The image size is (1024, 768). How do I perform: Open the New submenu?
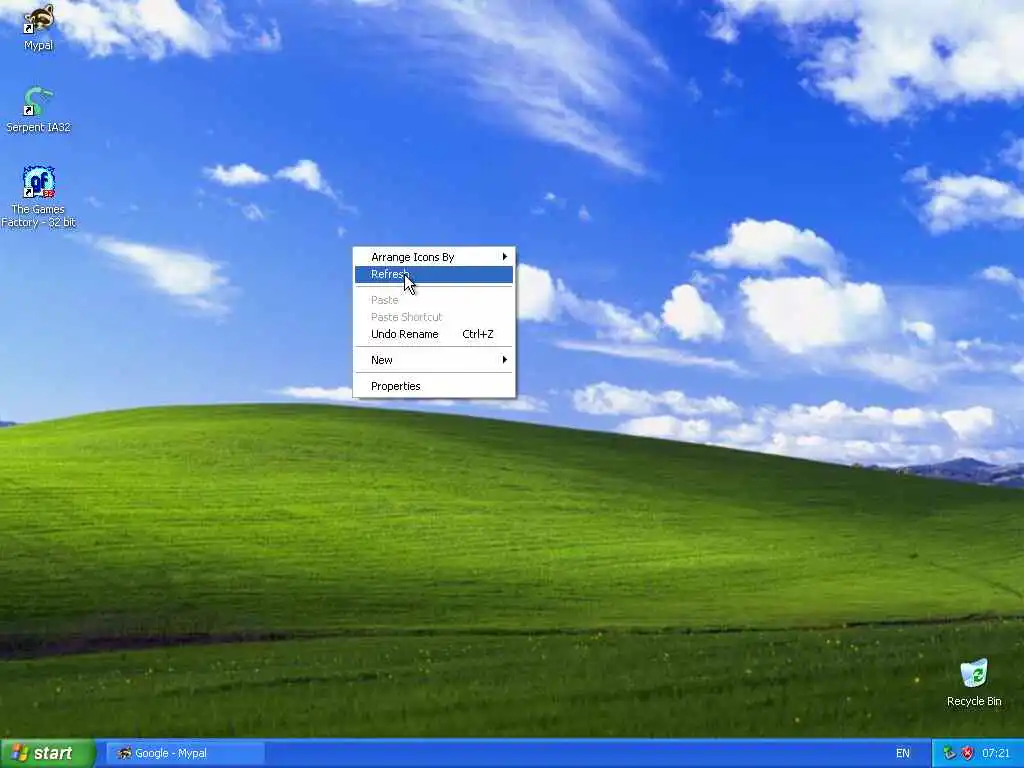pos(434,360)
